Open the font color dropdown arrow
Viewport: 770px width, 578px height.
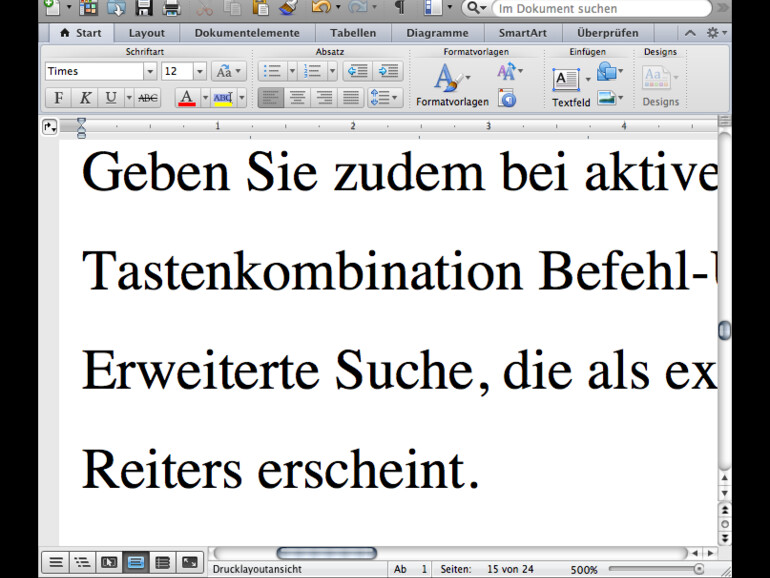pos(205,98)
